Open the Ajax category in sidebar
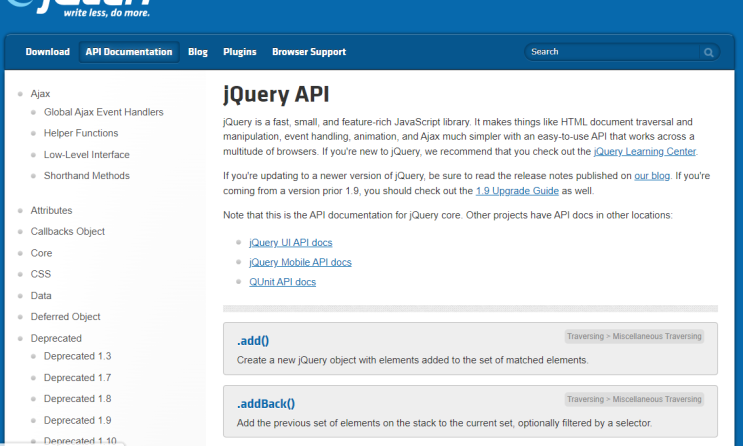743x446 pixels. (x=40, y=94)
